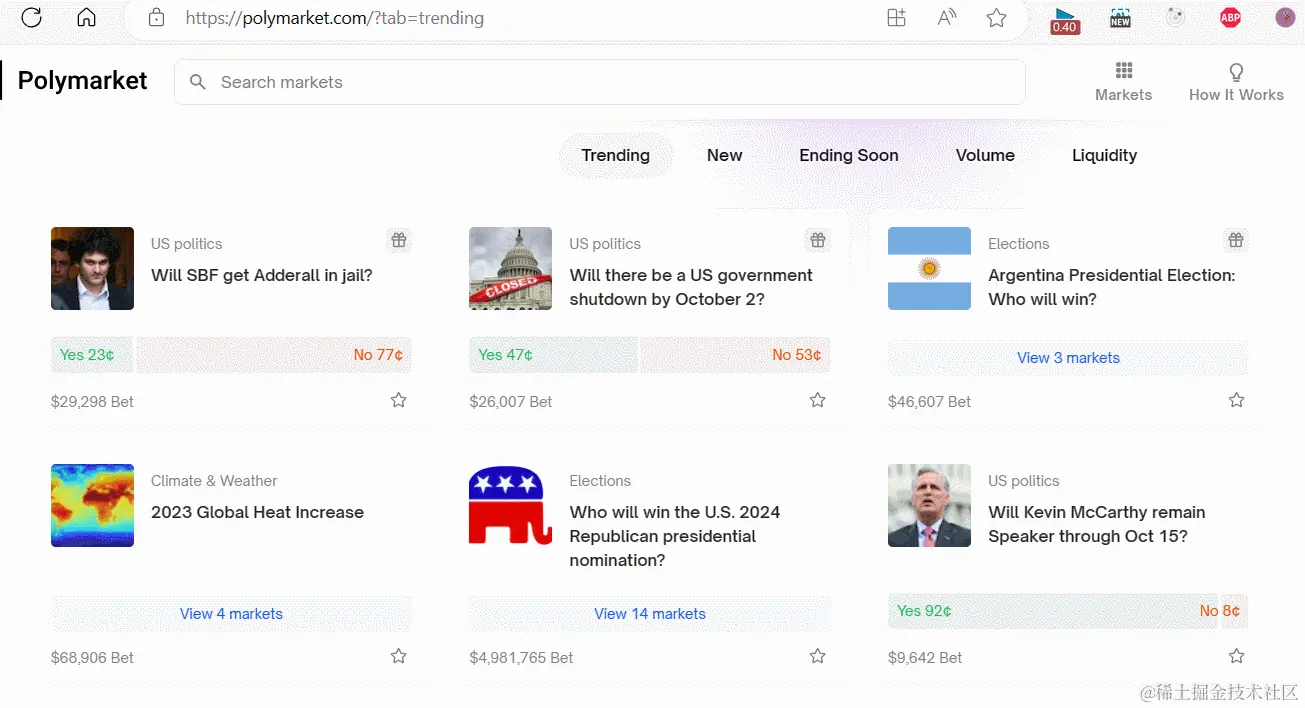This screenshot has width=1305, height=708.
Task: Open the NEW badge extension icon
Action: 1120,17
